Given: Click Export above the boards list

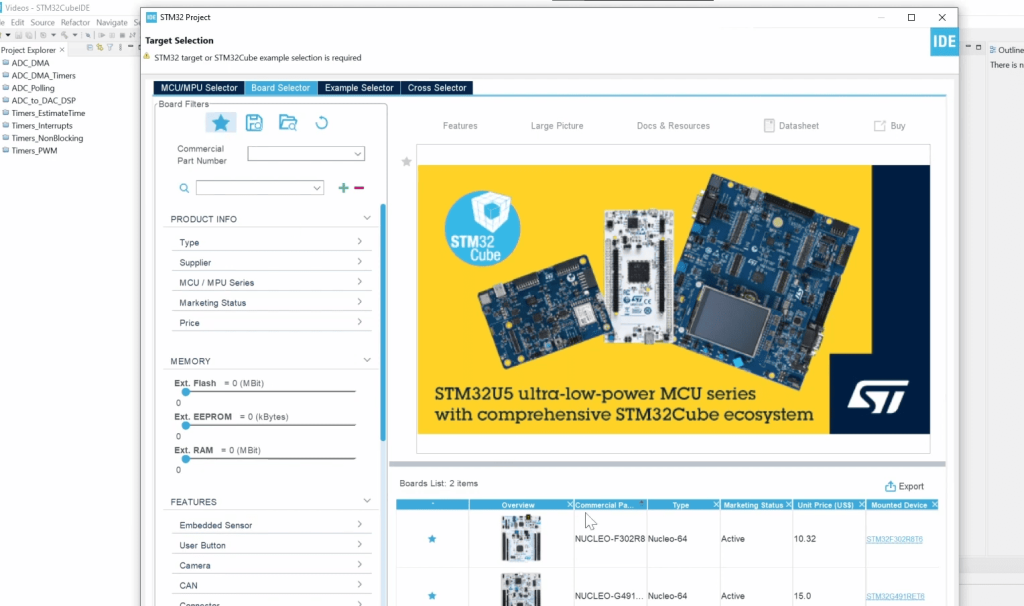Looking at the screenshot, I should (904, 486).
